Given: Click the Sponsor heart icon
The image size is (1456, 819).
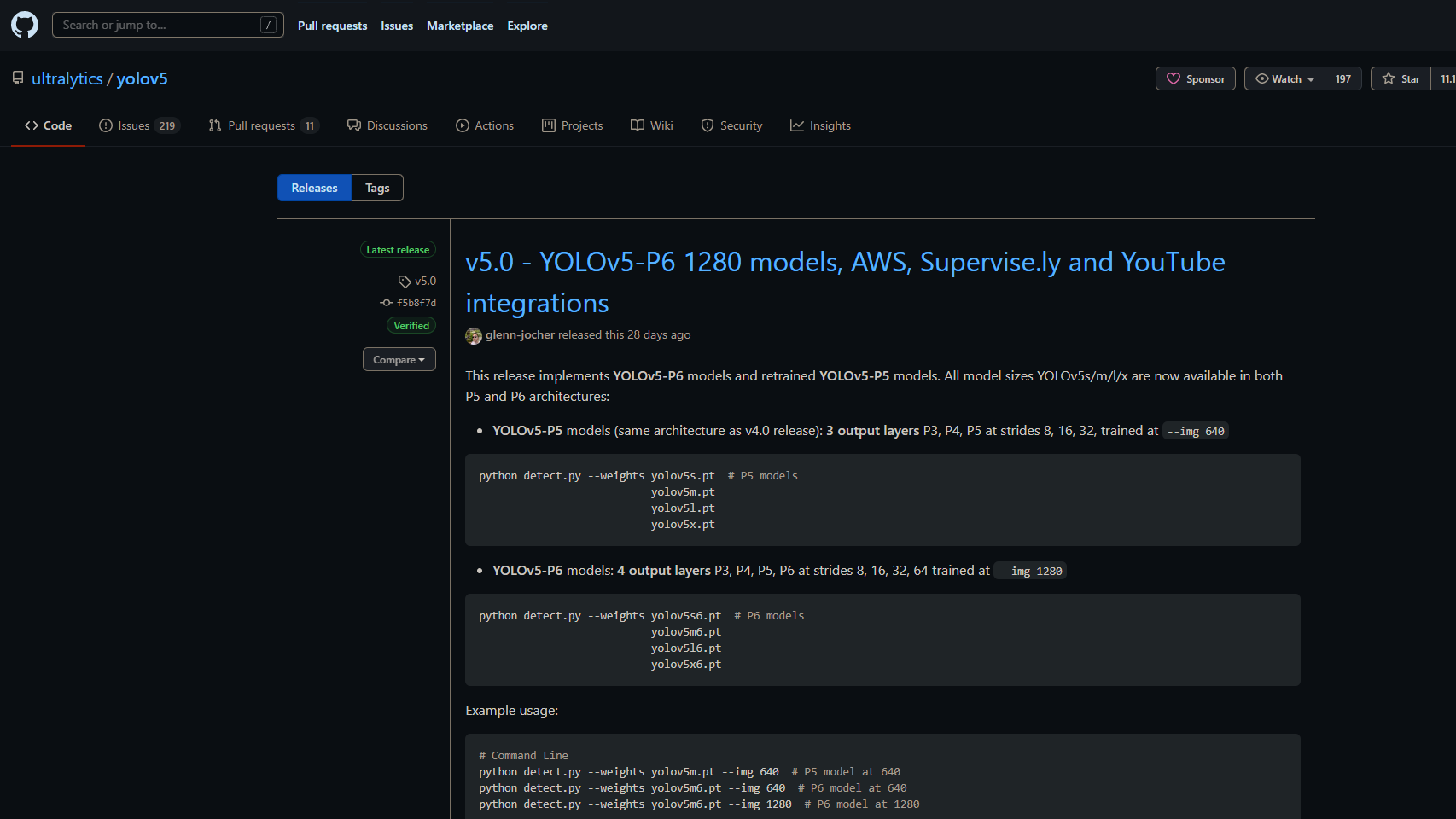Looking at the screenshot, I should (x=1174, y=78).
